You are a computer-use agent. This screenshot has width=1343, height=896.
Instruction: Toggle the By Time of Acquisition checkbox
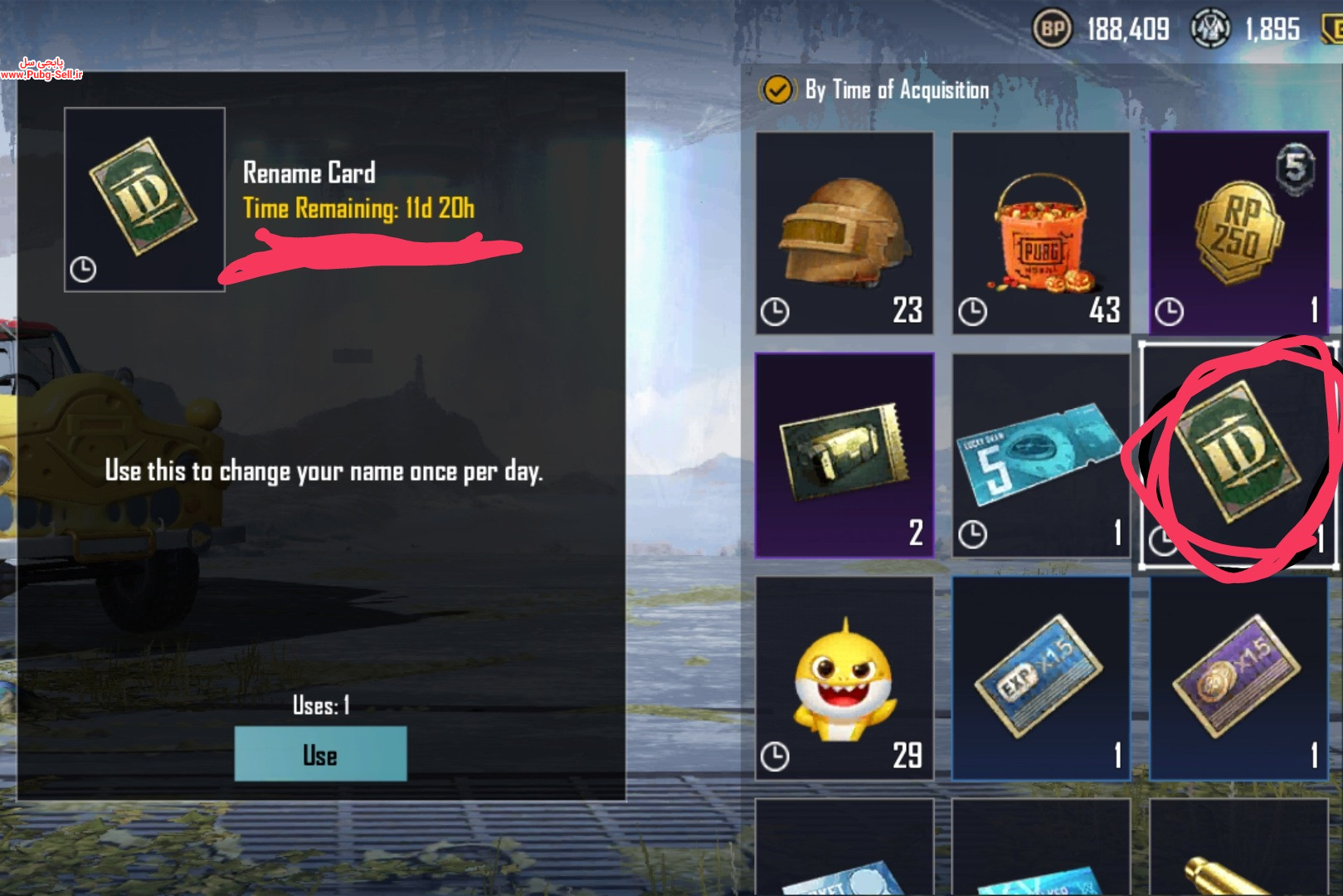(777, 90)
